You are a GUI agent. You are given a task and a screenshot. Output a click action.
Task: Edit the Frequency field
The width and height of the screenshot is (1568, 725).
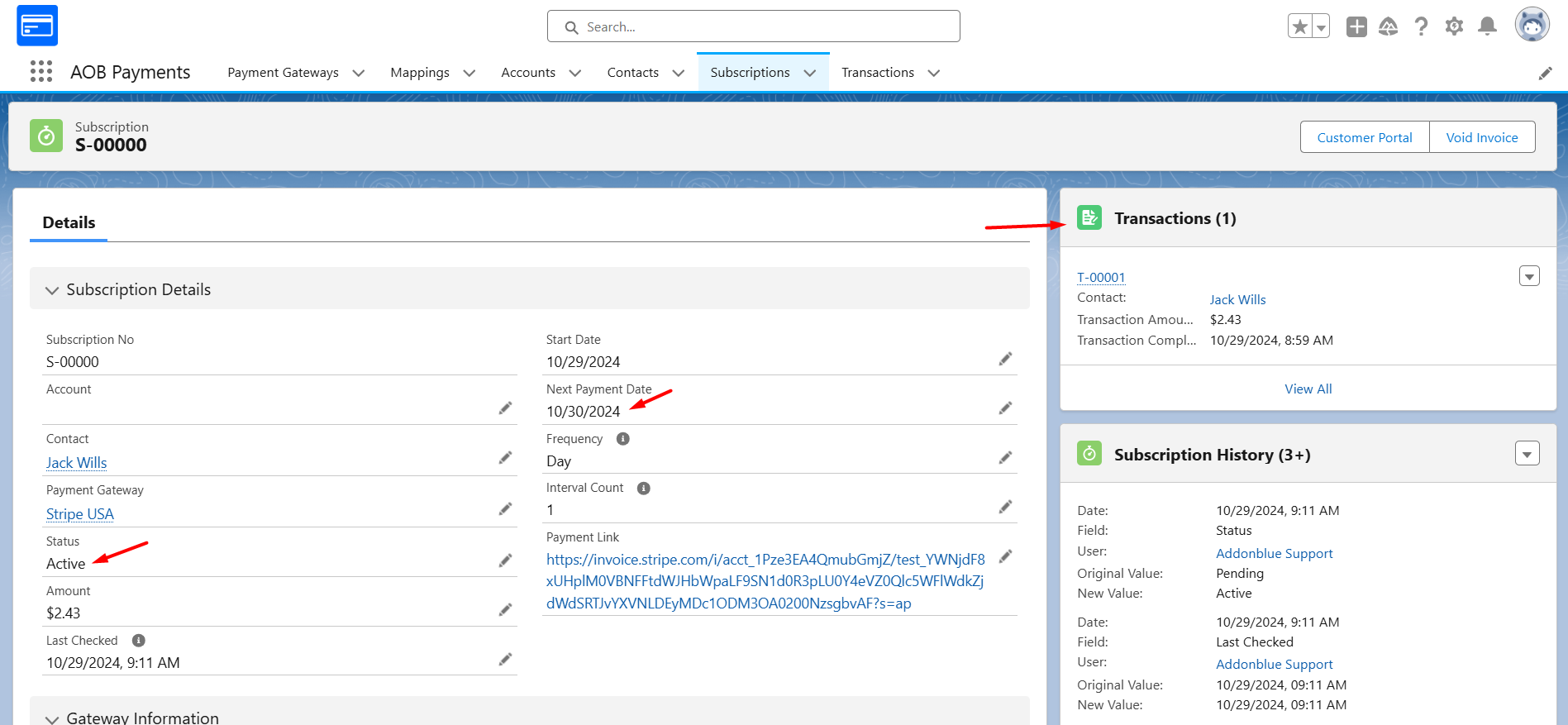pyautogui.click(x=1005, y=458)
